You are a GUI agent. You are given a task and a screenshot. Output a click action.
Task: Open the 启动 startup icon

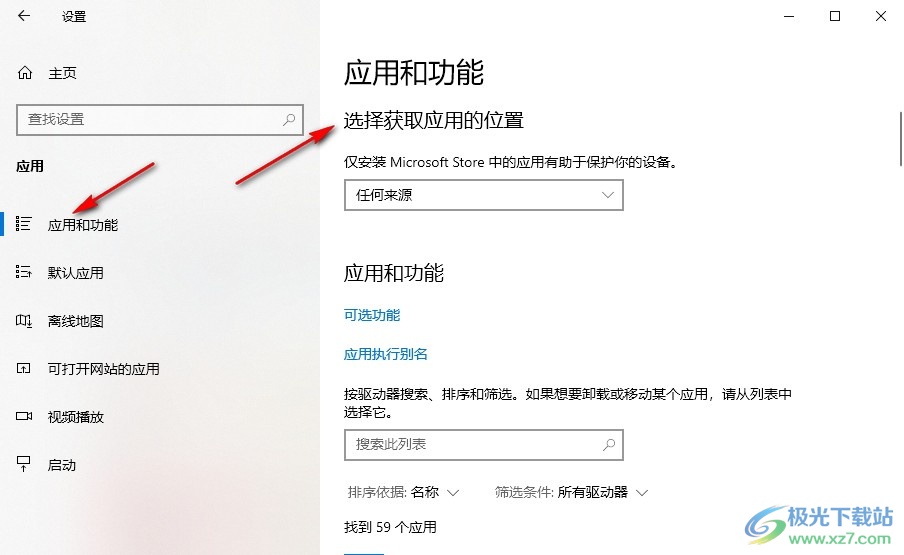pos(24,464)
